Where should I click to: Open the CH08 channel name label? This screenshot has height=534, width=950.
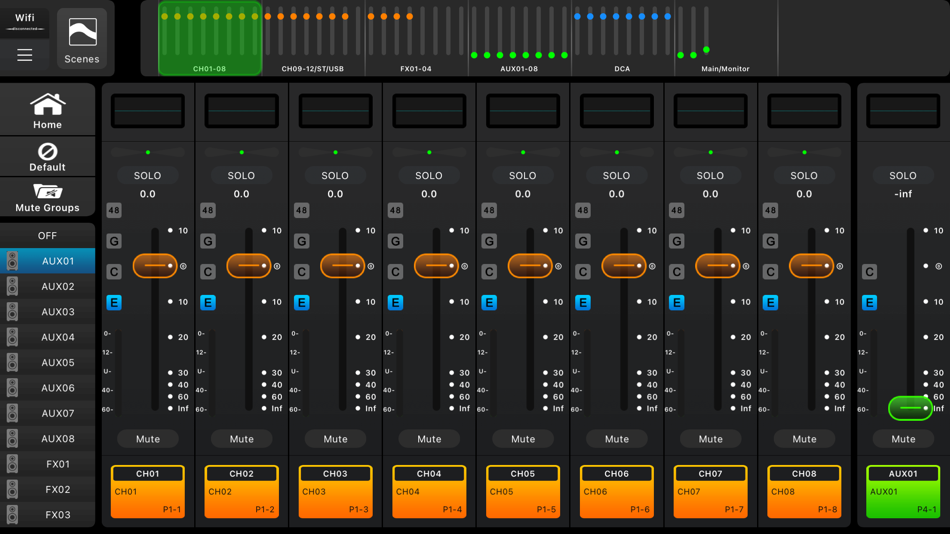[804, 492]
